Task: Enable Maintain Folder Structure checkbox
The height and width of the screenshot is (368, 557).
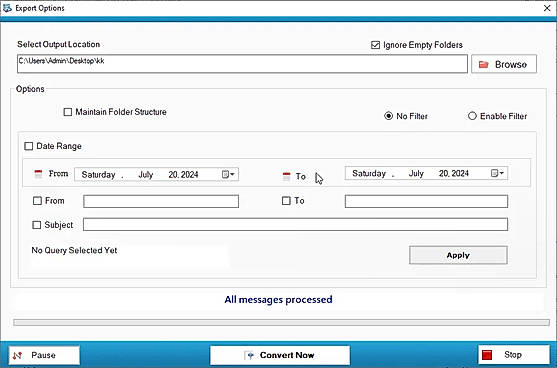Action: click(x=67, y=112)
